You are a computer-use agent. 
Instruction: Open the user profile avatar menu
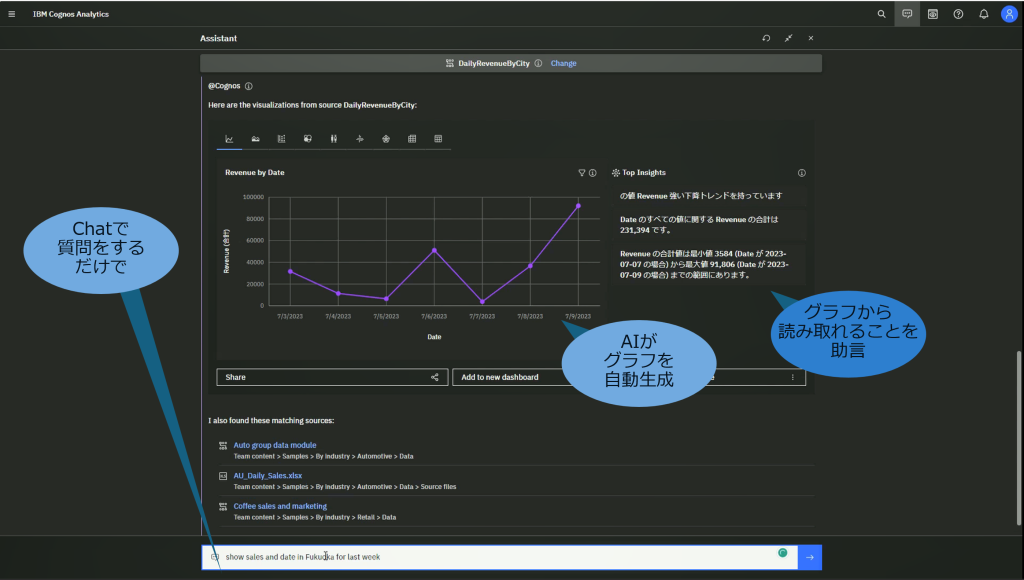click(1009, 14)
